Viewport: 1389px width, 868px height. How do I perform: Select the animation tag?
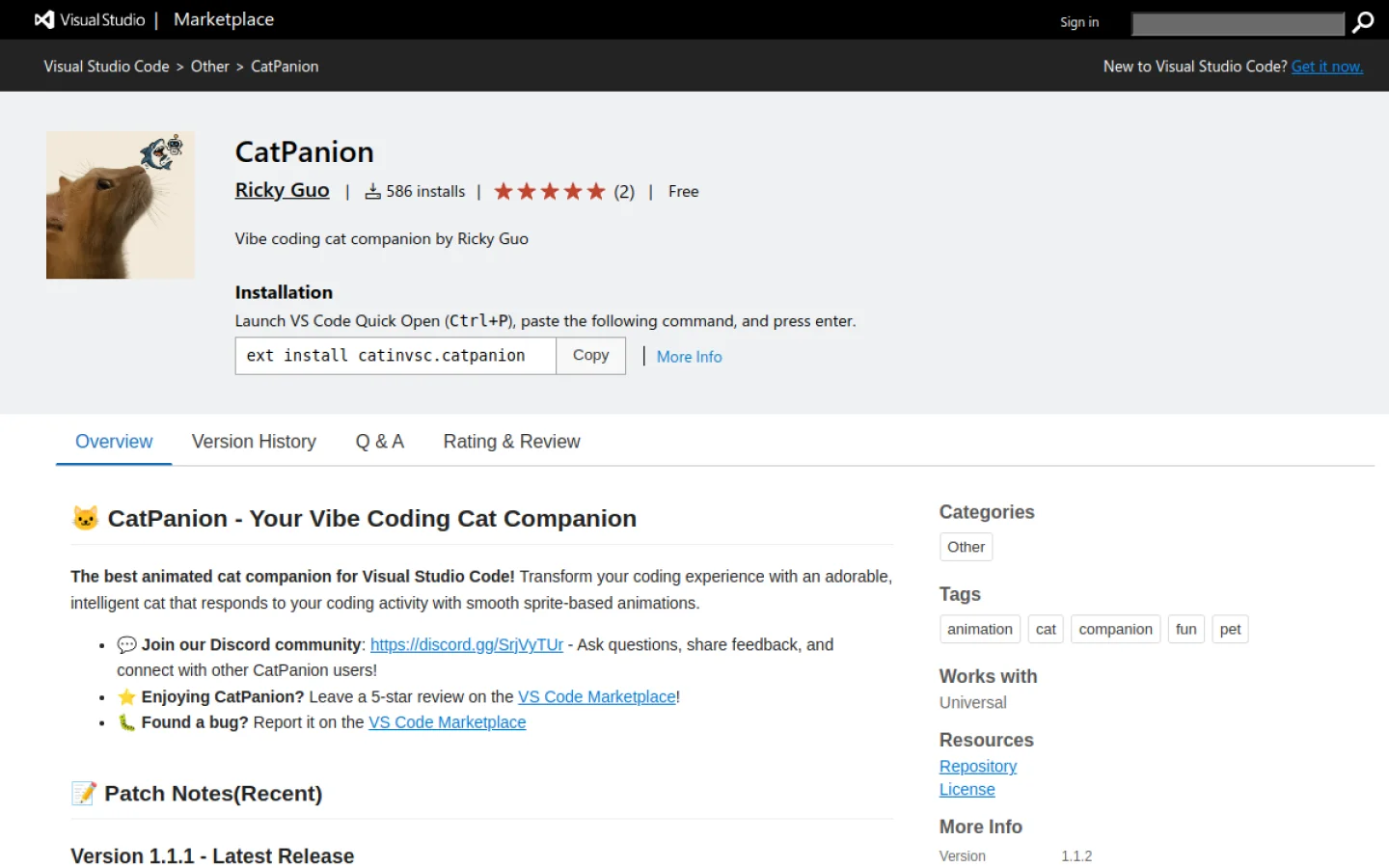click(x=980, y=629)
